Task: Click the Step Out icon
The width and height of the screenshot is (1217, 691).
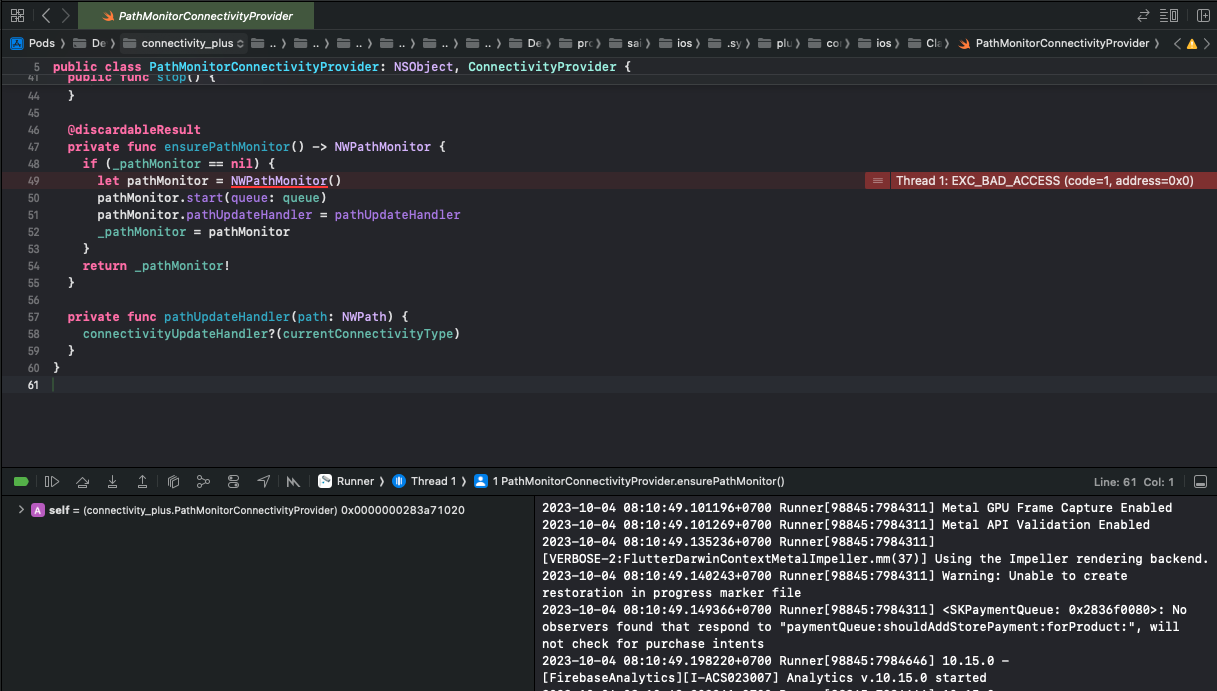Action: pyautogui.click(x=142, y=481)
